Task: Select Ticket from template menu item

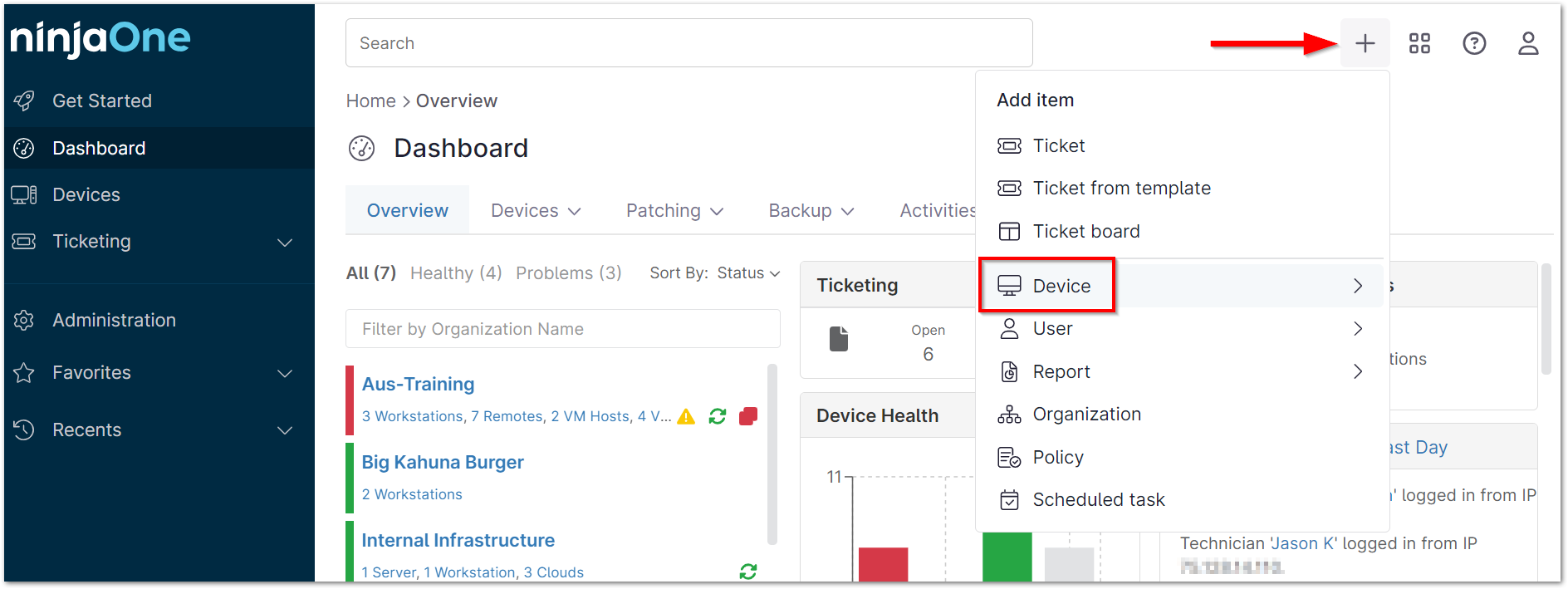Action: click(x=1121, y=189)
